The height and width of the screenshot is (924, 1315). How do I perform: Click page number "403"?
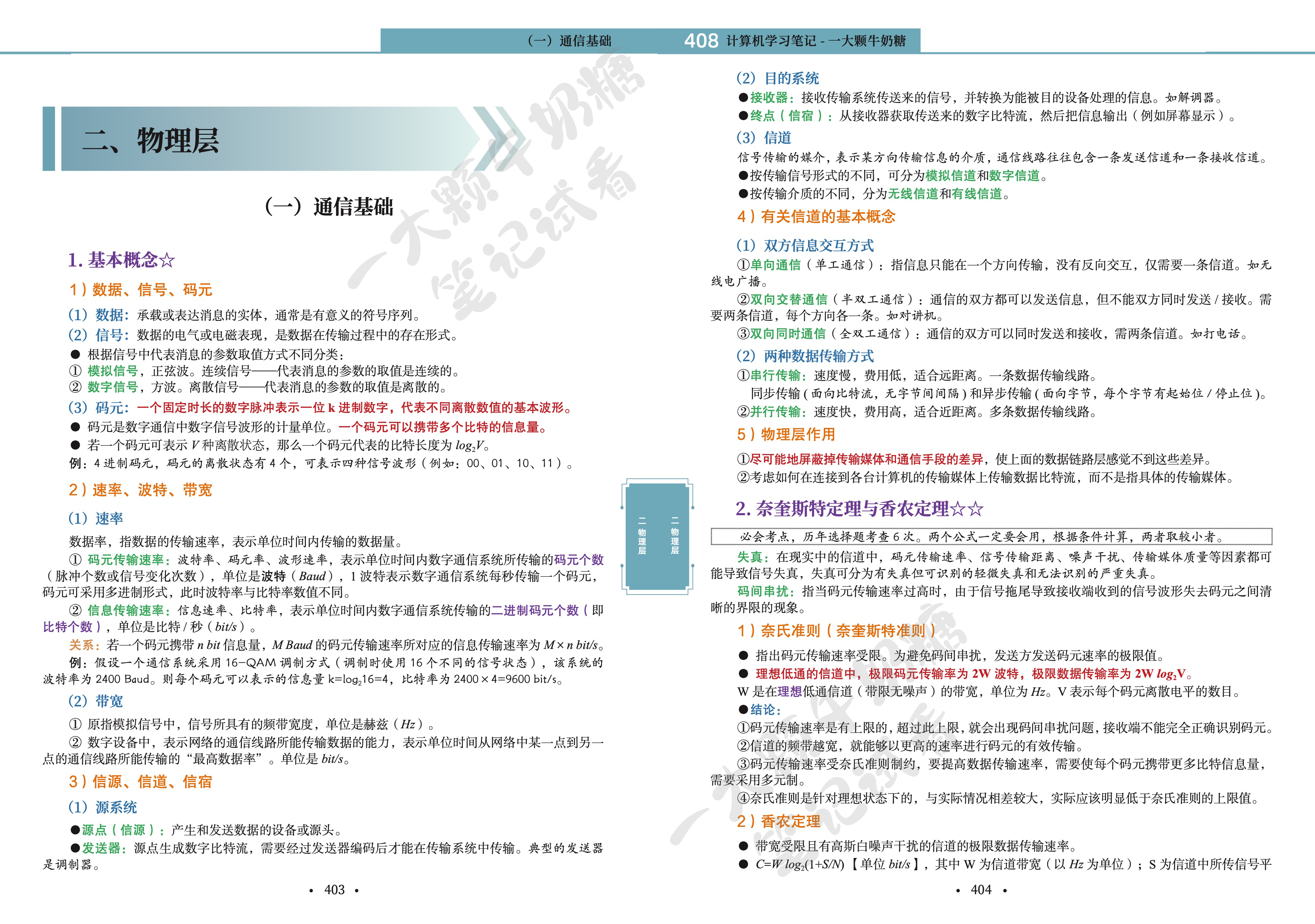[x=335, y=890]
